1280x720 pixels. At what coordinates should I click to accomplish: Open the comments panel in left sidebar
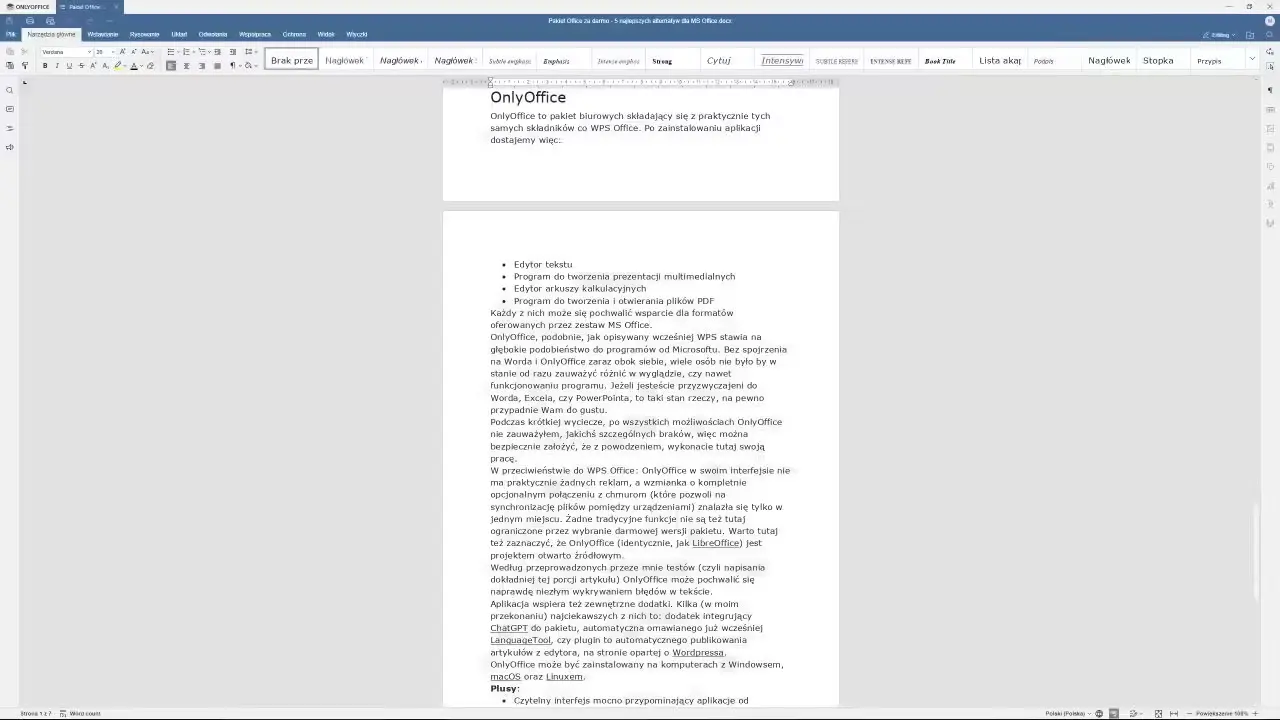click(x=10, y=109)
